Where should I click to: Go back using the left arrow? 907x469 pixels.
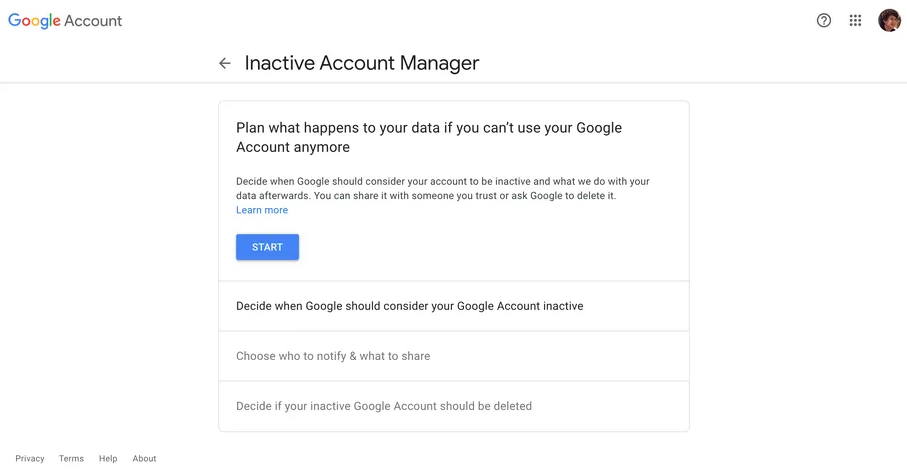(225, 63)
